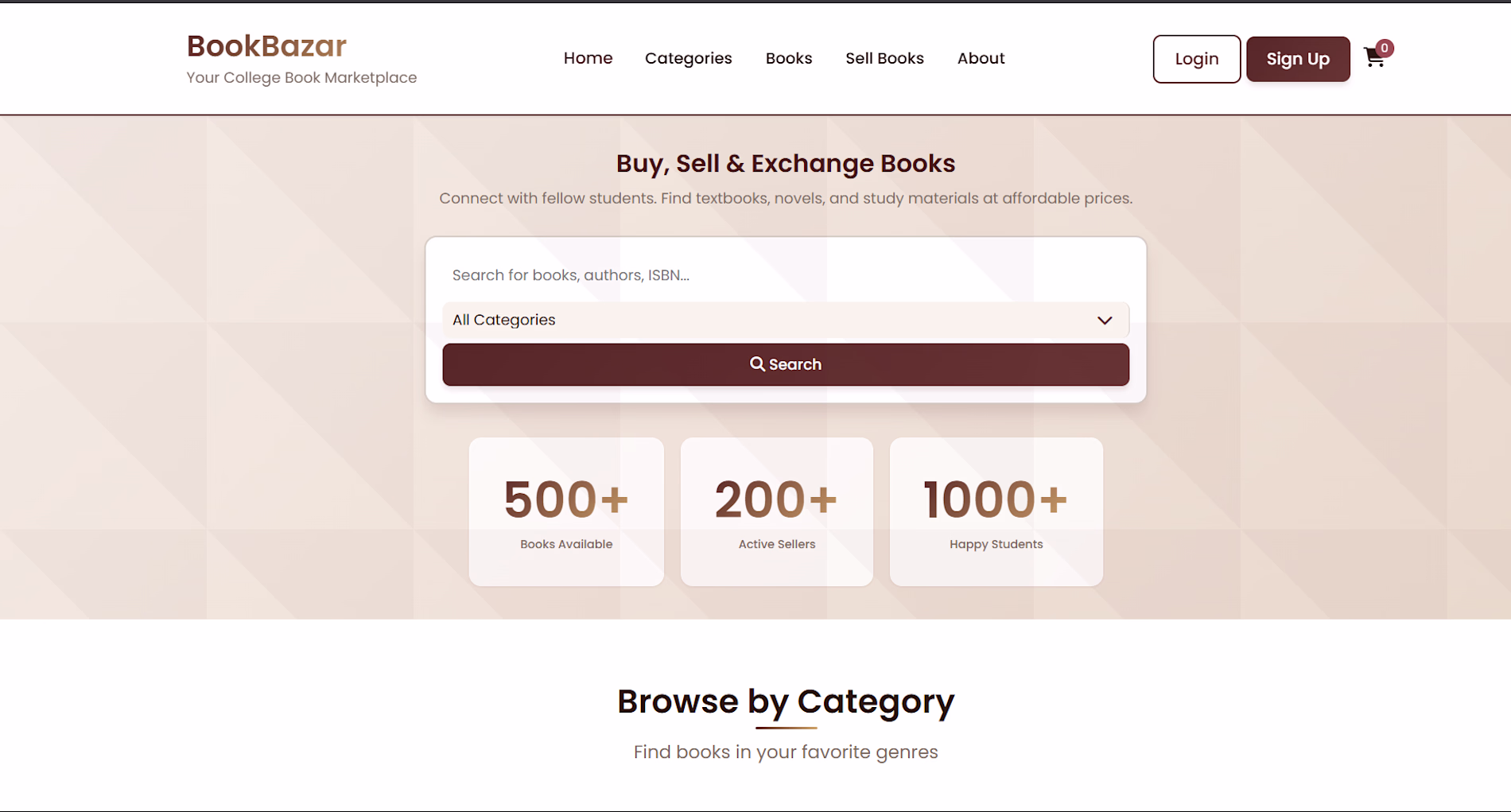Click the Your College Book Marketplace tagline
Image resolution: width=1511 pixels, height=812 pixels.
click(x=301, y=78)
